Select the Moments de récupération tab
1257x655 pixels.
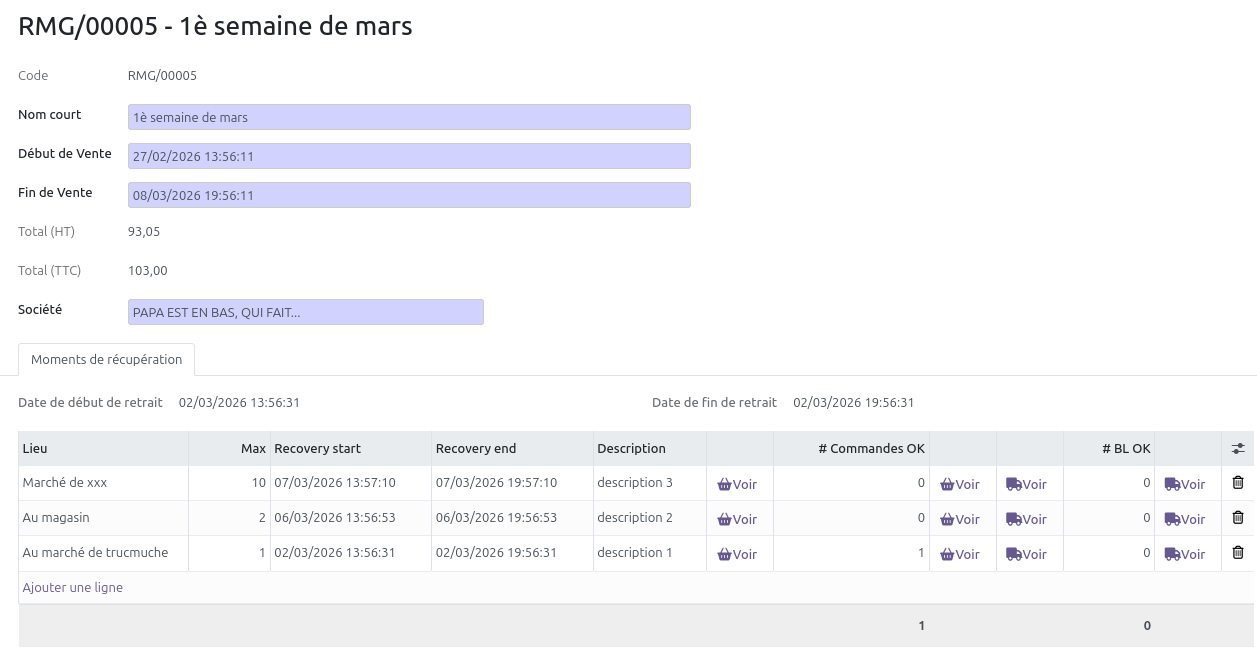tap(106, 360)
